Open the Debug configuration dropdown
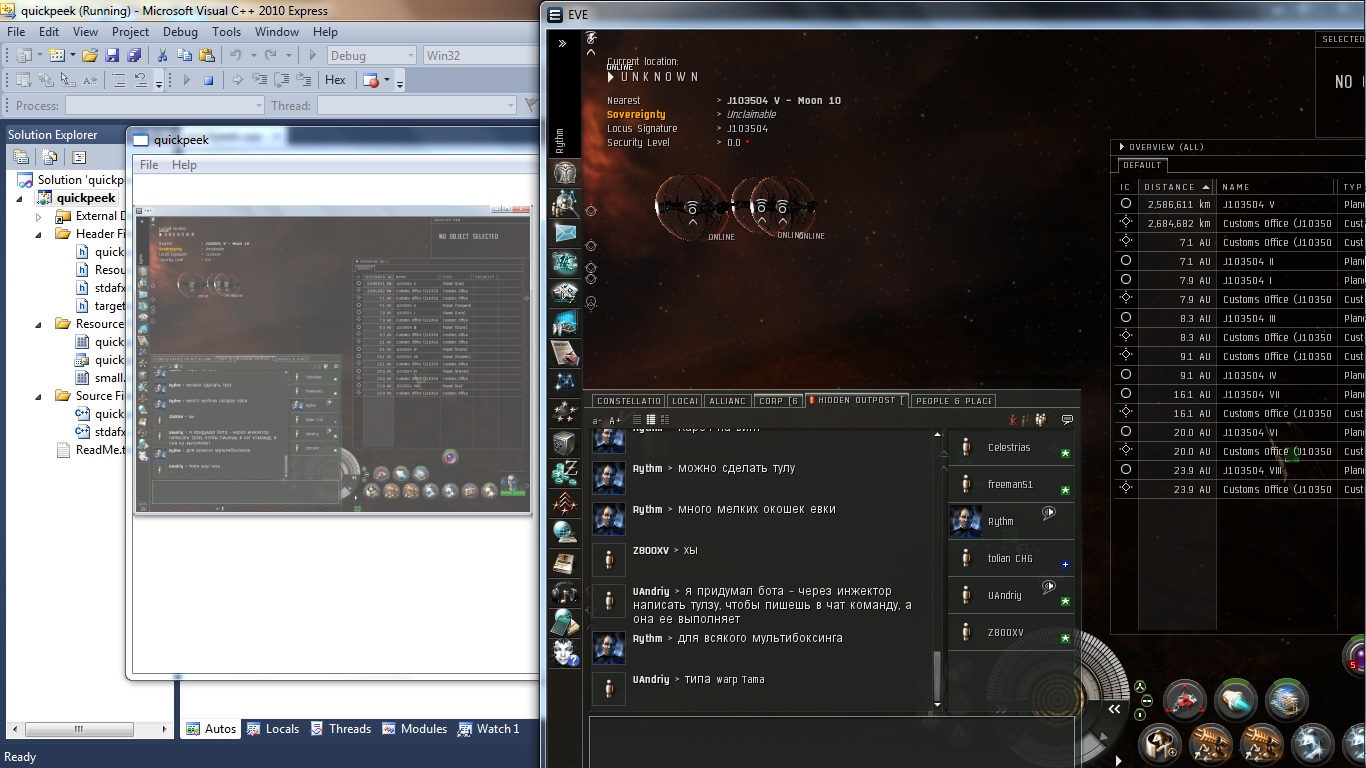 tap(370, 55)
